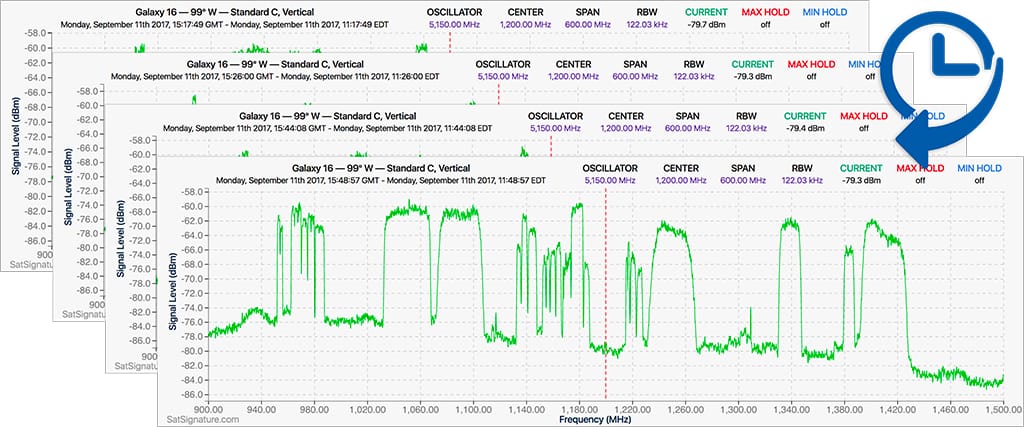1024x427 pixels.
Task: Click the '1,220.00' frequency tick label
Action: click(x=632, y=409)
